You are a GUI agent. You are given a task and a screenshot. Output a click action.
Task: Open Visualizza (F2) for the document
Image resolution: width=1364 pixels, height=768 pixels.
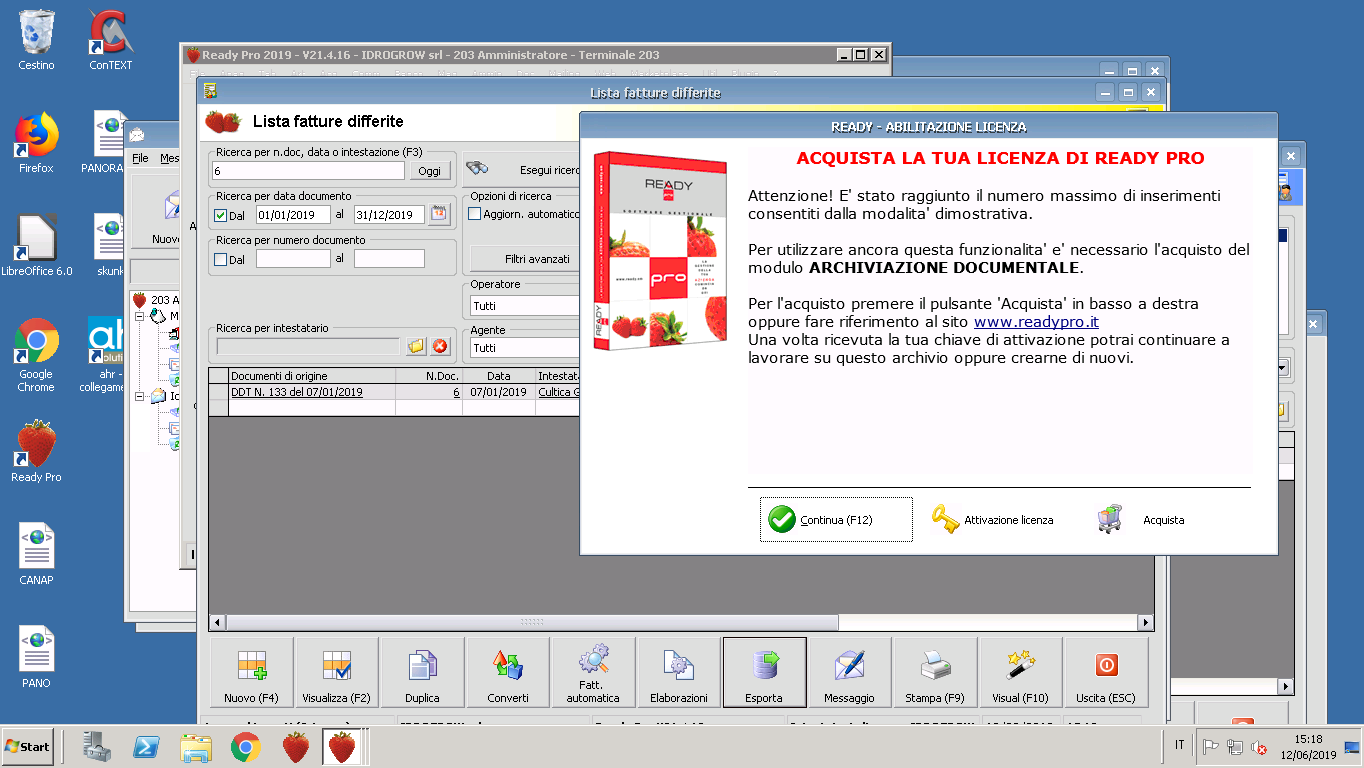coord(337,673)
